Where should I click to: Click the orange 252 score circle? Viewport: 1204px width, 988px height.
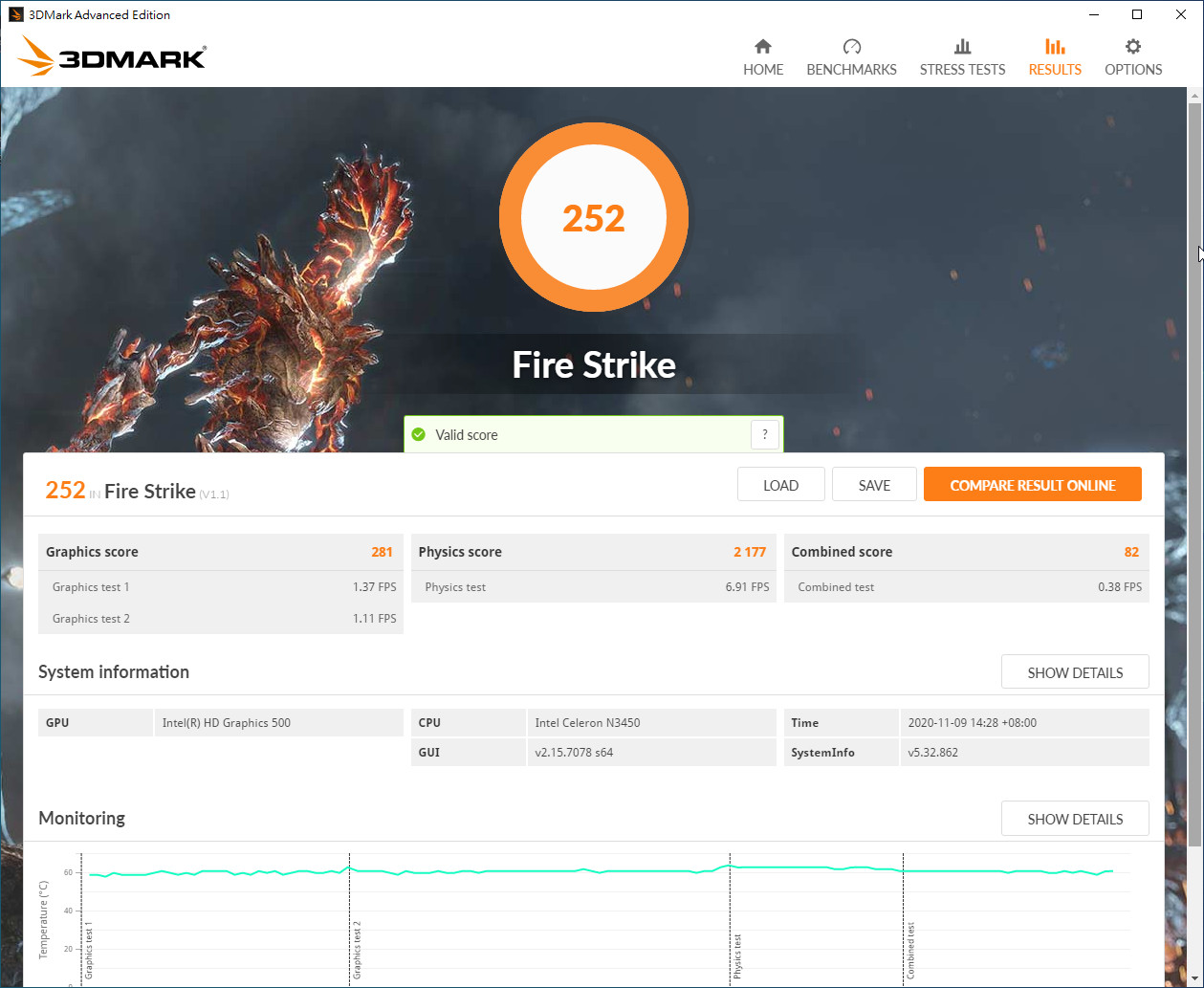pos(594,219)
